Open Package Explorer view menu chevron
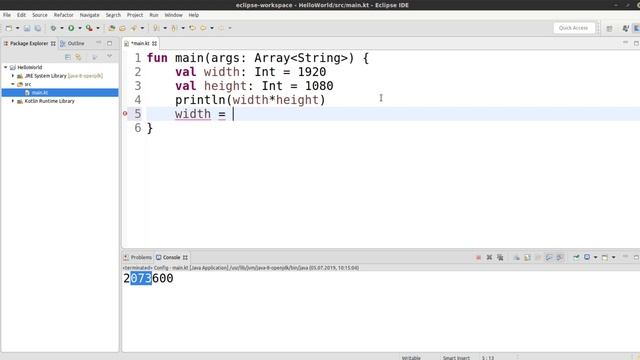 coord(109,56)
